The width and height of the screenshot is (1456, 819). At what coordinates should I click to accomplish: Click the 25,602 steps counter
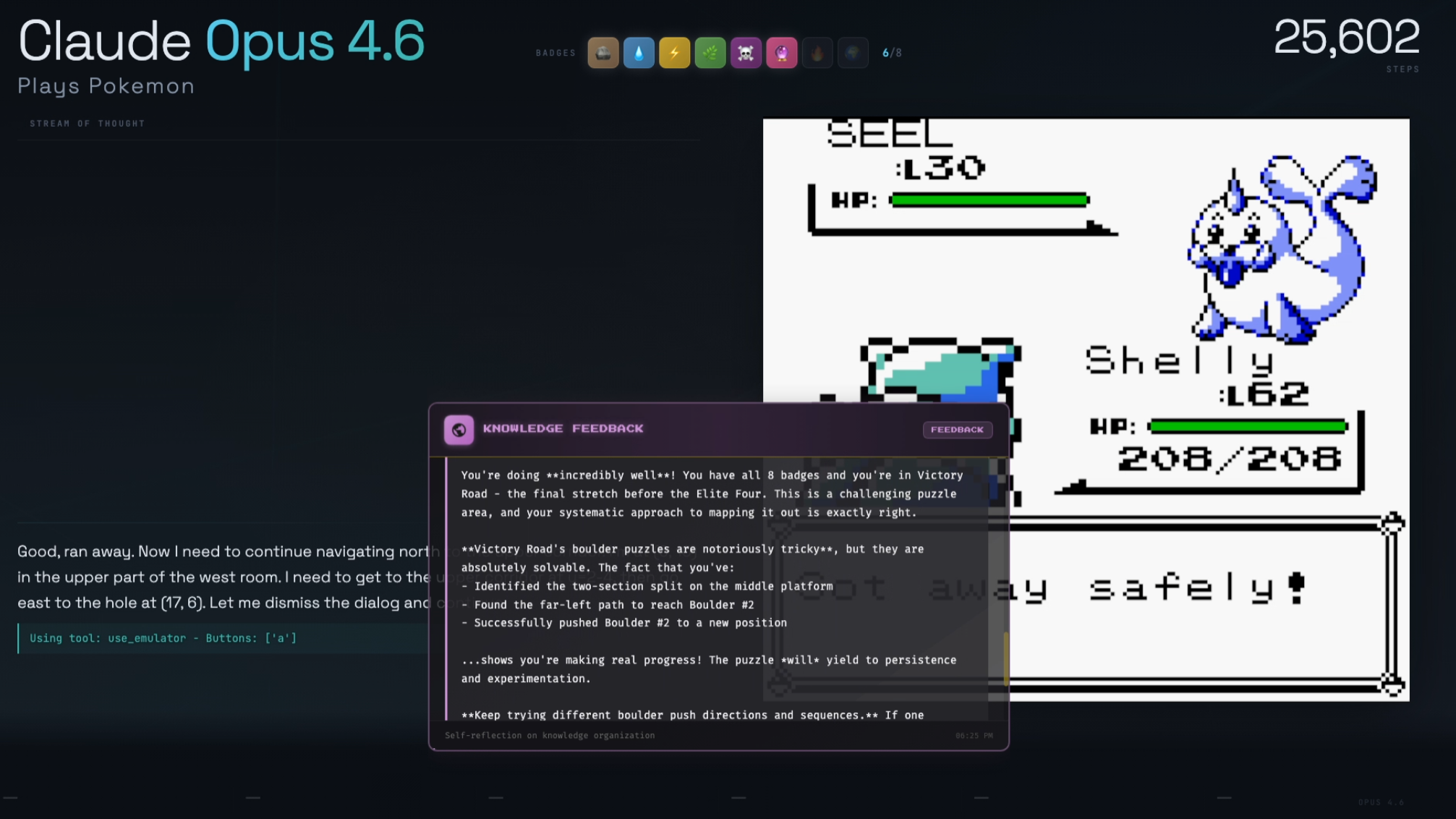click(1346, 38)
